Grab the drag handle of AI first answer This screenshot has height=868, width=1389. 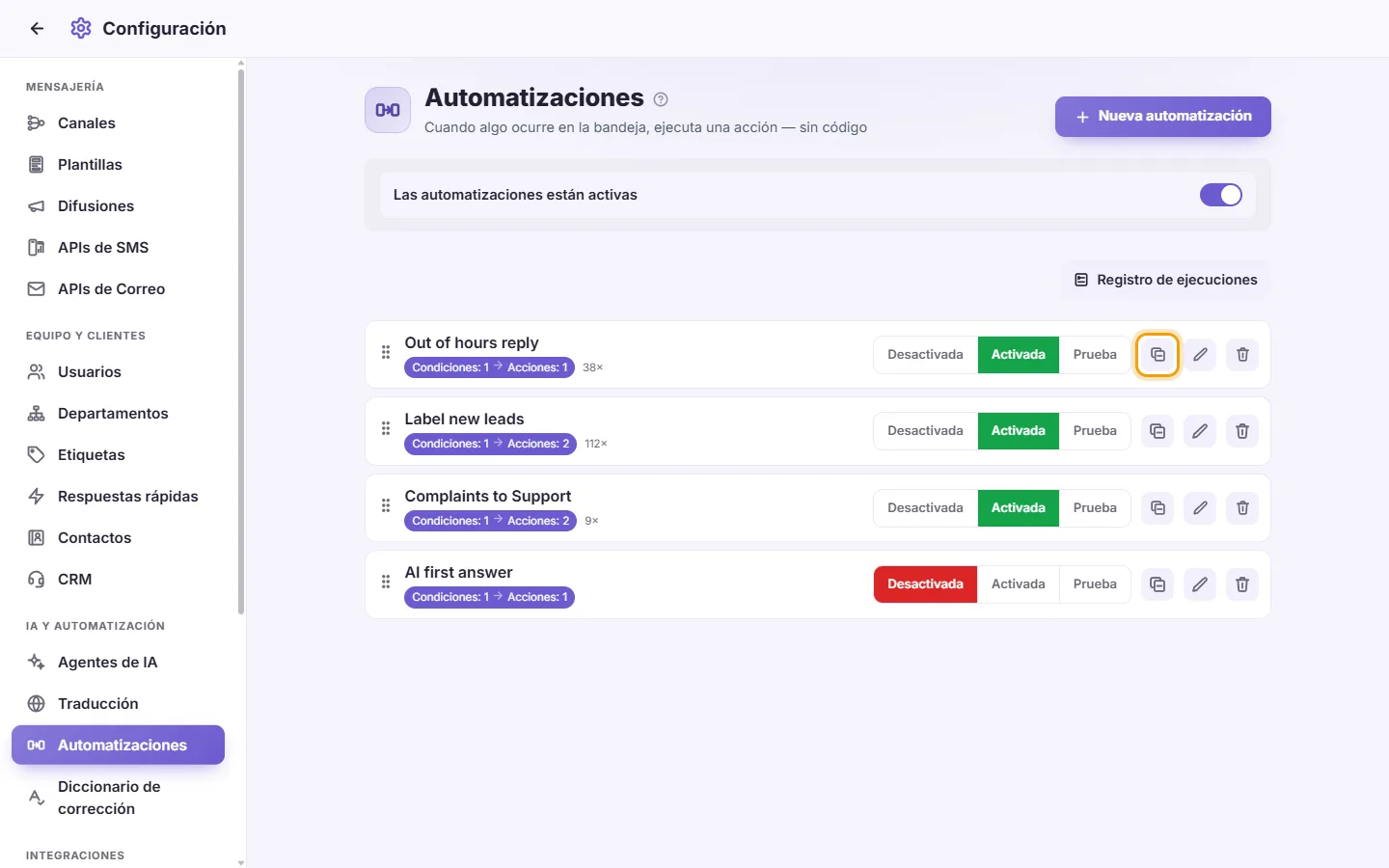pyautogui.click(x=386, y=583)
